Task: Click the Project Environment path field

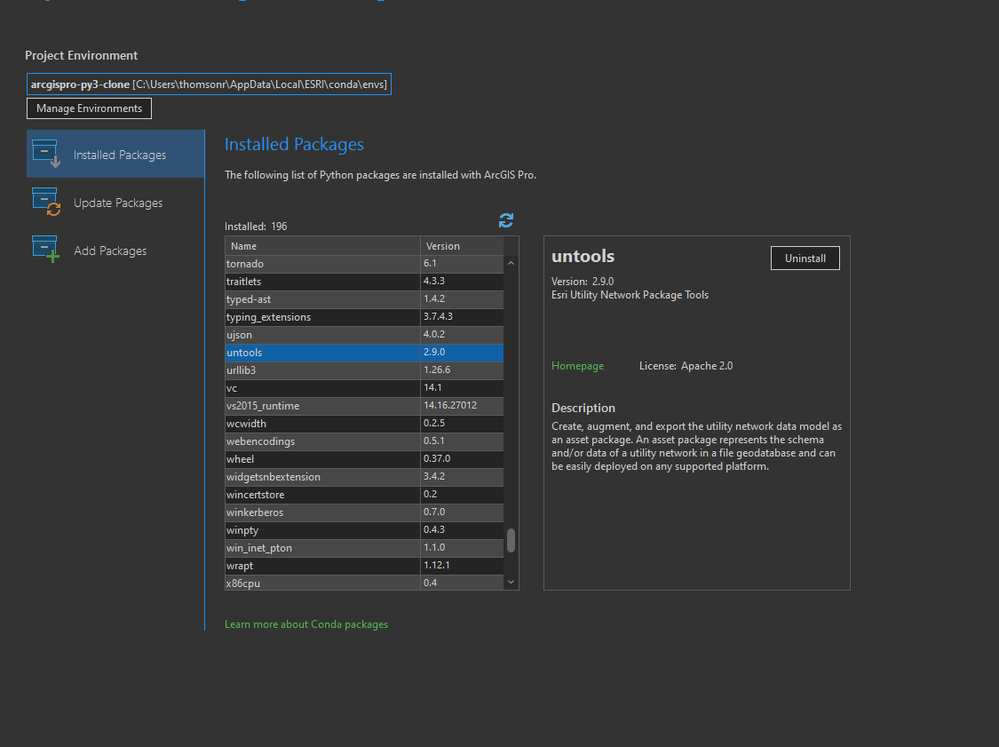Action: coord(209,84)
